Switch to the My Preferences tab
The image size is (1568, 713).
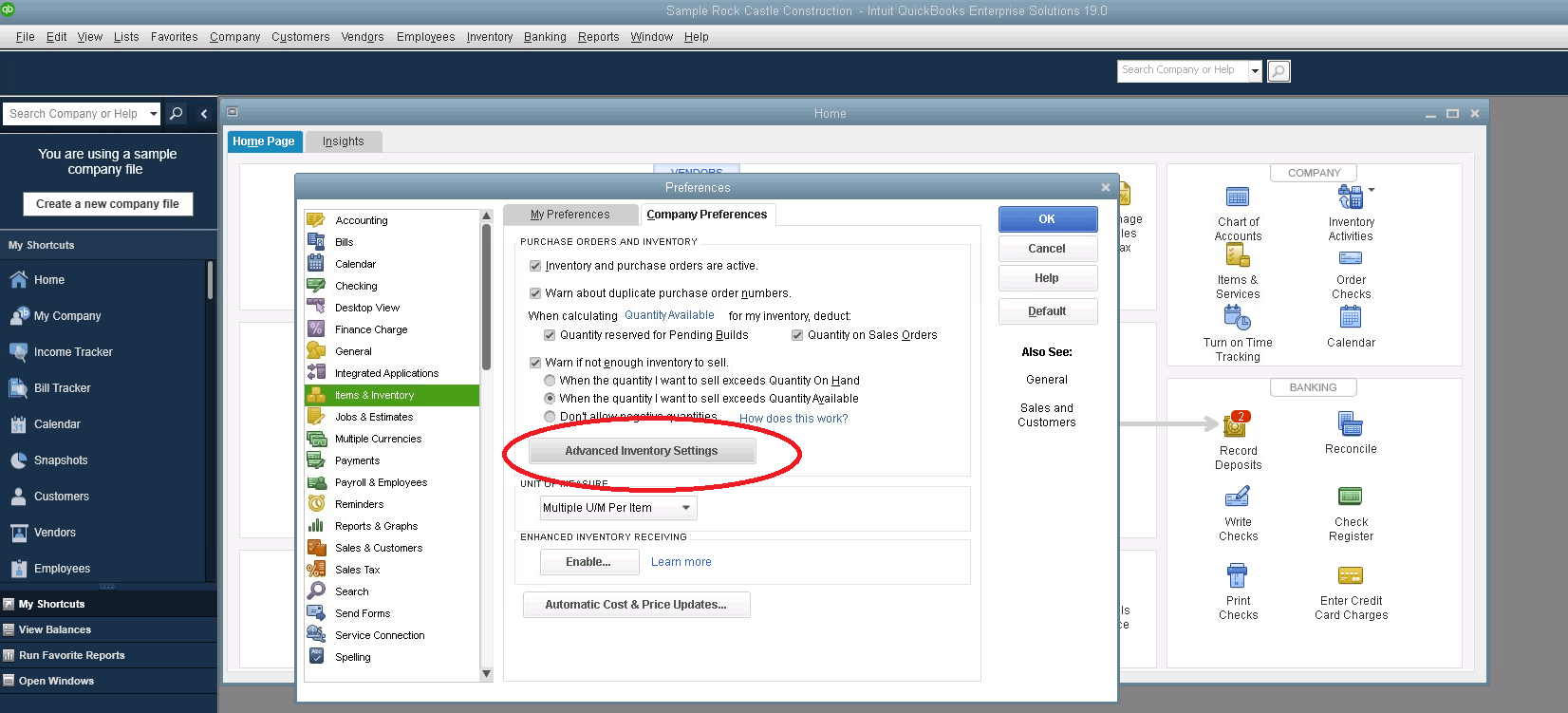[569, 215]
